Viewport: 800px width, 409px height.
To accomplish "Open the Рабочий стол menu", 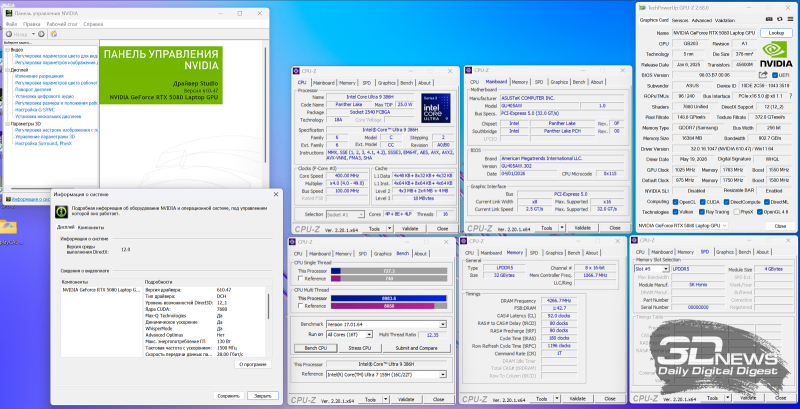I will 62,24.
